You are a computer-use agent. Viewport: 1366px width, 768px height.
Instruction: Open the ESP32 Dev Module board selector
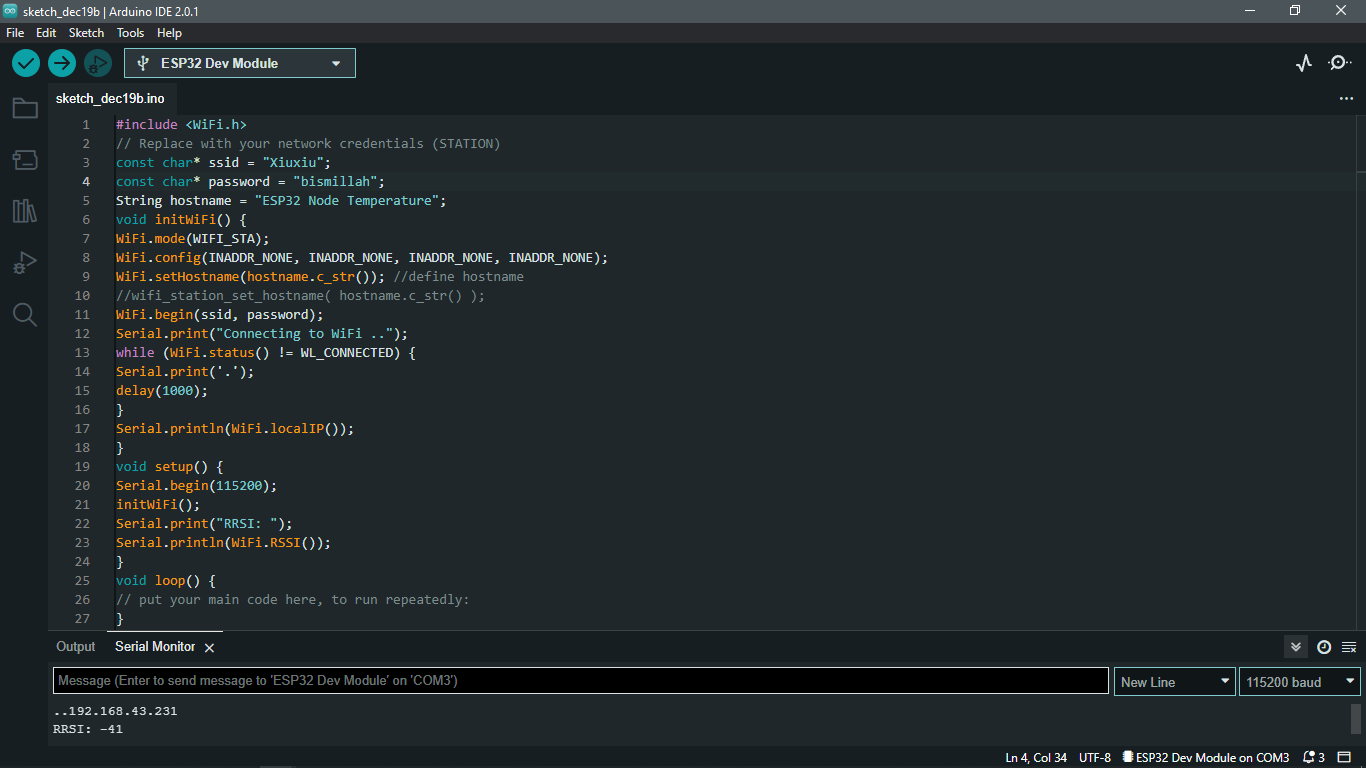tap(239, 62)
